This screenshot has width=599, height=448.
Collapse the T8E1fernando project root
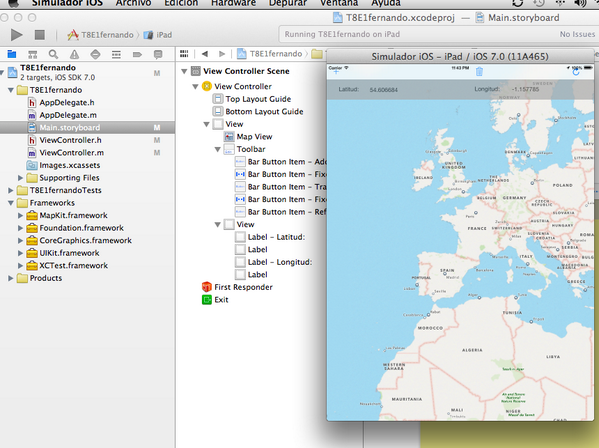(x=2, y=72)
